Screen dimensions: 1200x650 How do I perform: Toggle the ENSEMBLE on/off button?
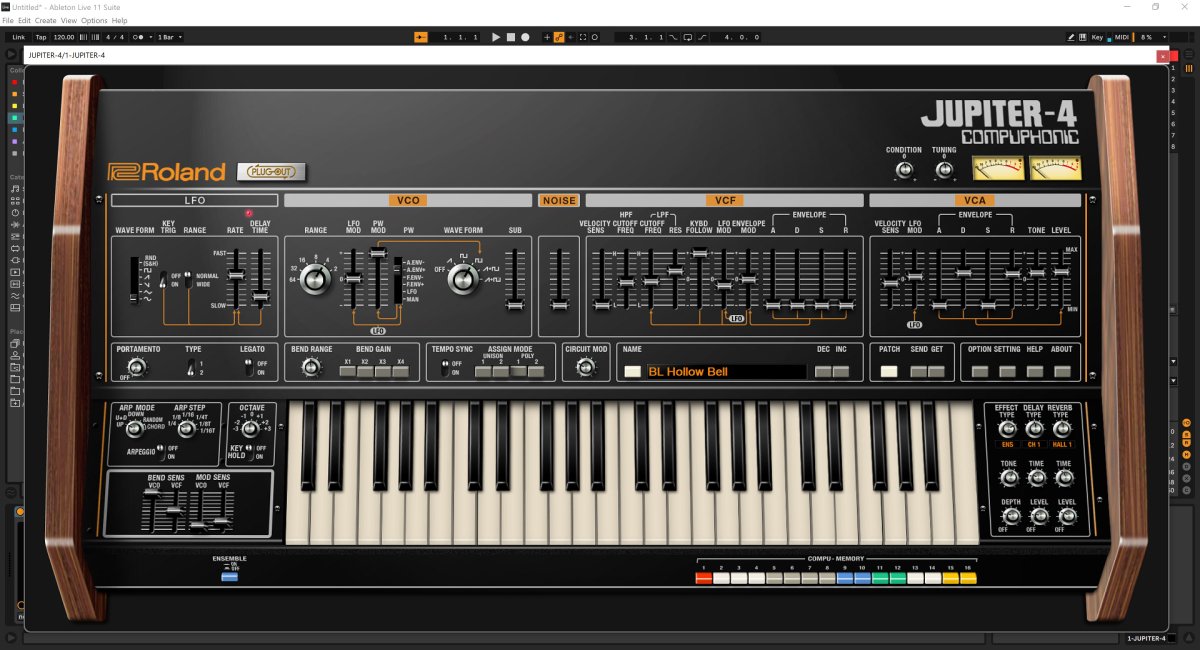(229, 576)
